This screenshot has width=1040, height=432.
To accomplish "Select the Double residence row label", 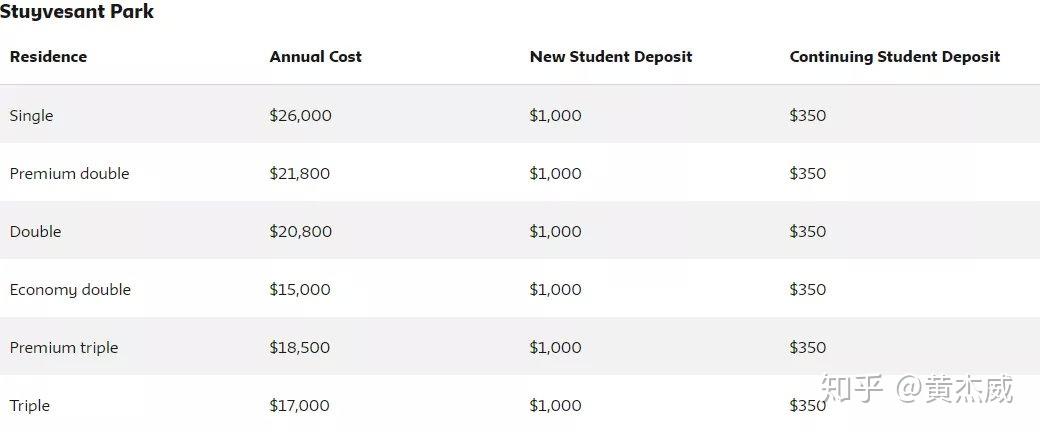I will [35, 232].
